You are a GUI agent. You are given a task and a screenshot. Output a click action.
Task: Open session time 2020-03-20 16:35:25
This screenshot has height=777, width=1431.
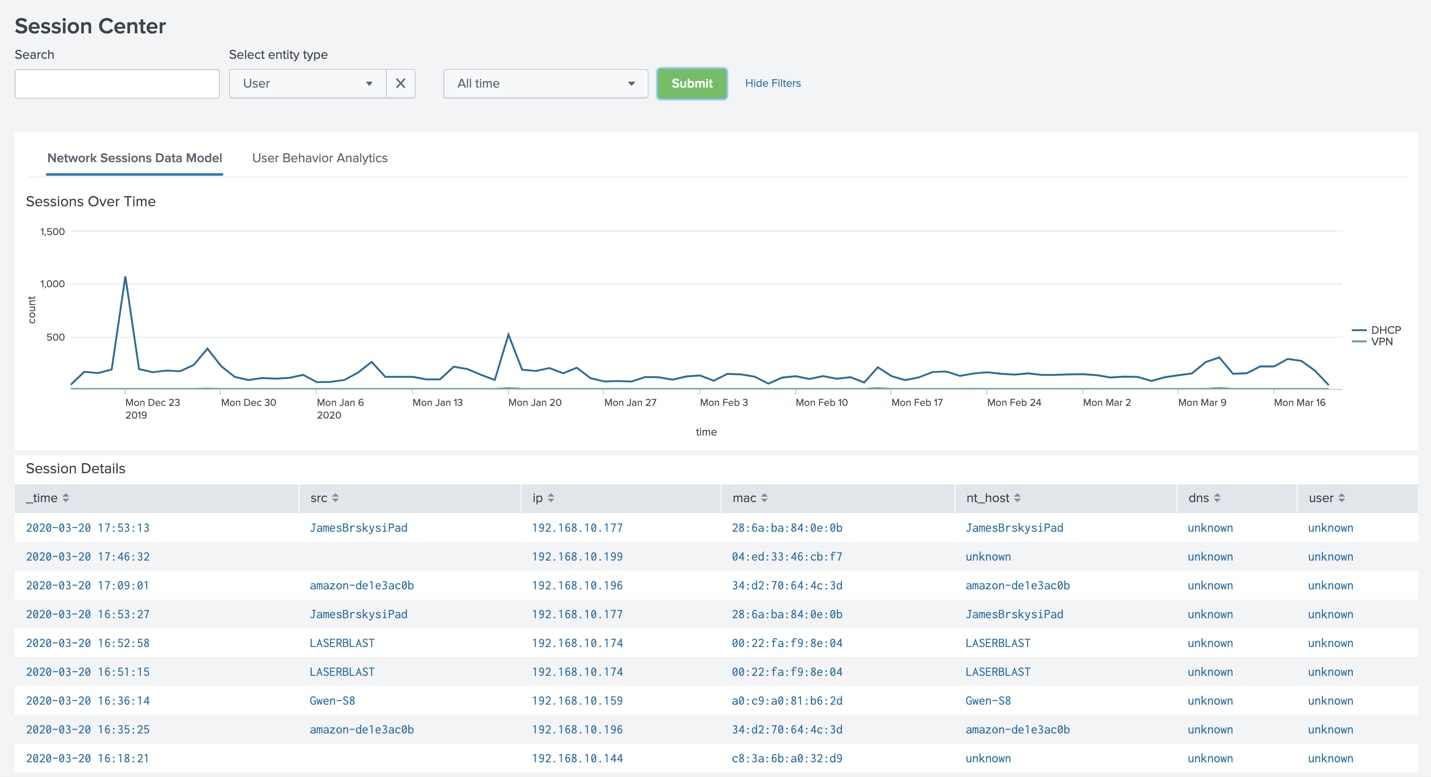point(88,730)
